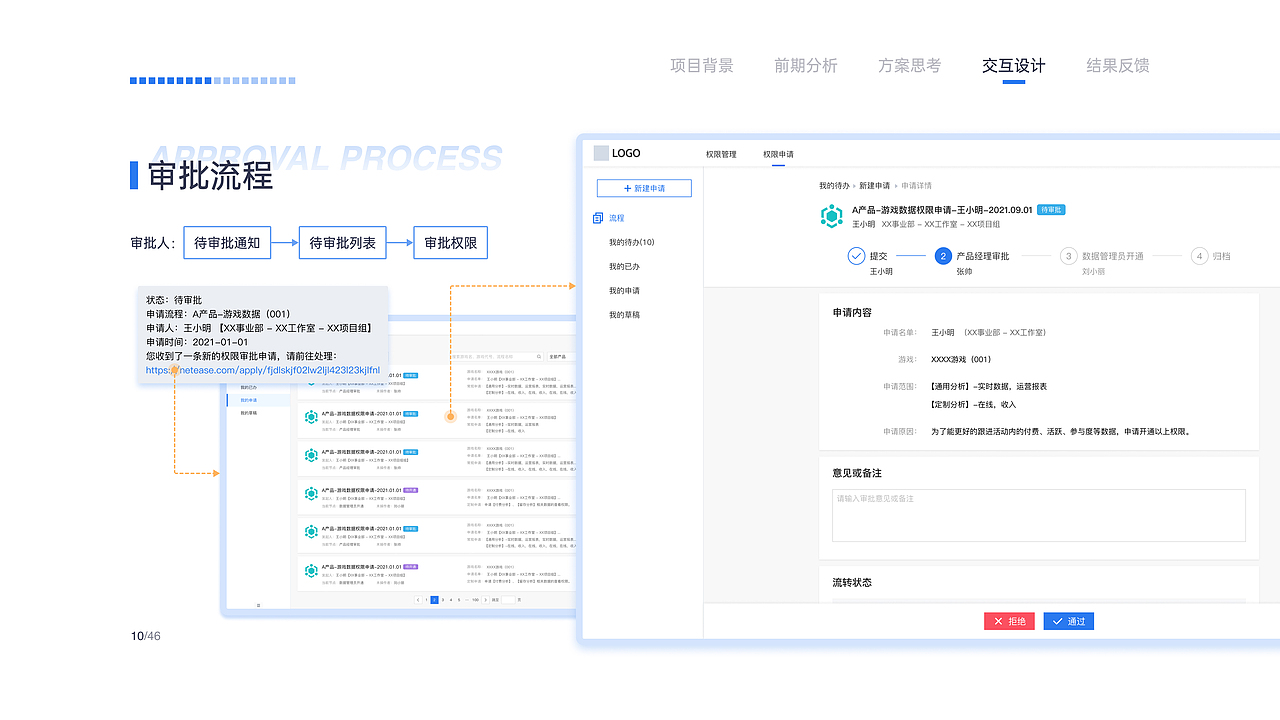
Task: Click the 10/46 page number
Action: tap(146, 636)
